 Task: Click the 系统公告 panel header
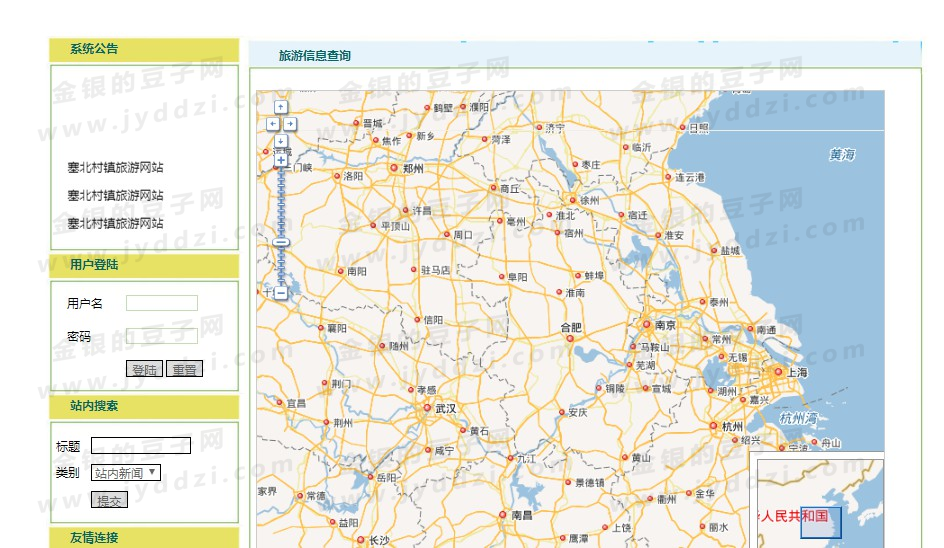click(x=144, y=49)
